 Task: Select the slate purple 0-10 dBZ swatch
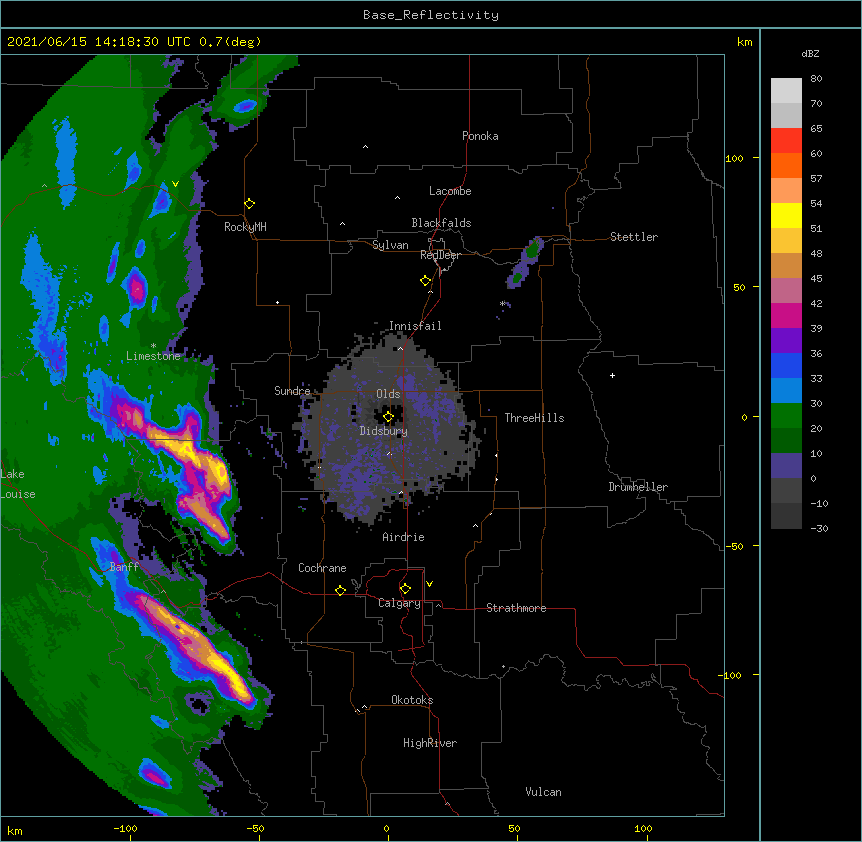[x=786, y=466]
